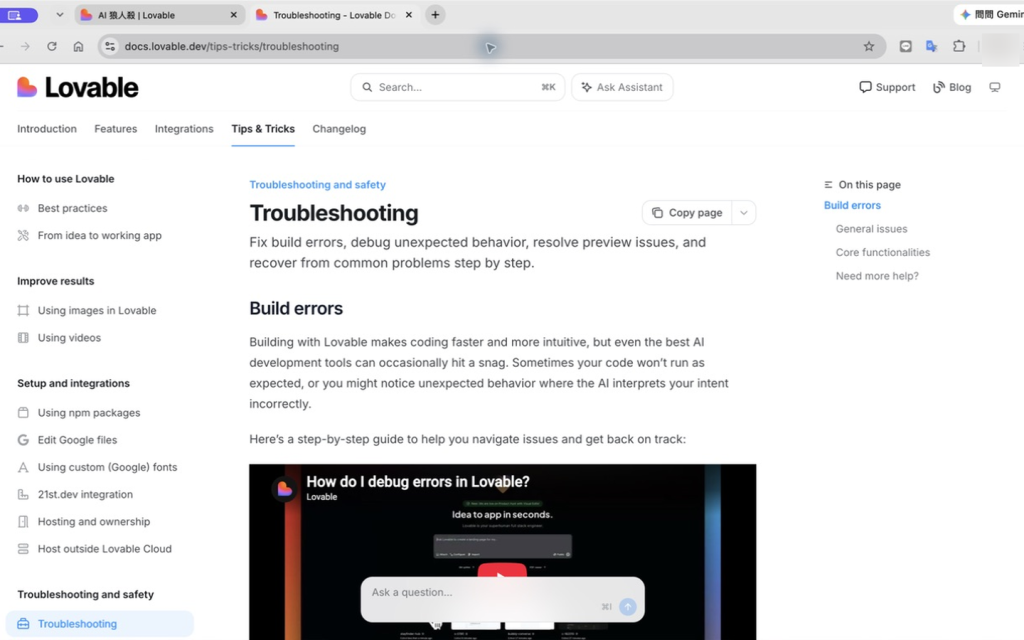Click Lovable channel avatar on video
1024x640 pixels.
[284, 488]
